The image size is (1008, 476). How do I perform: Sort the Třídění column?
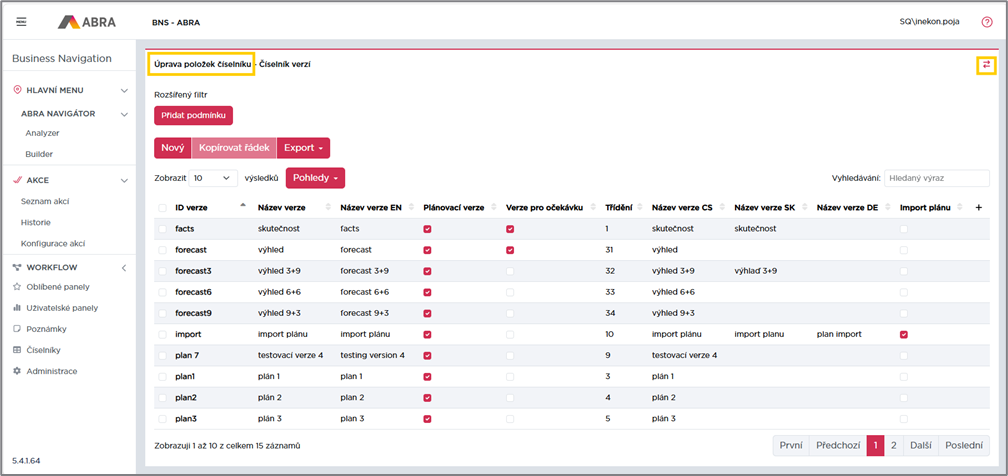[640, 207]
